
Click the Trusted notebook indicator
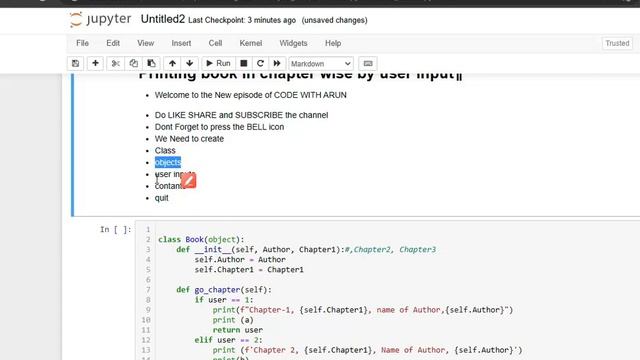[617, 43]
